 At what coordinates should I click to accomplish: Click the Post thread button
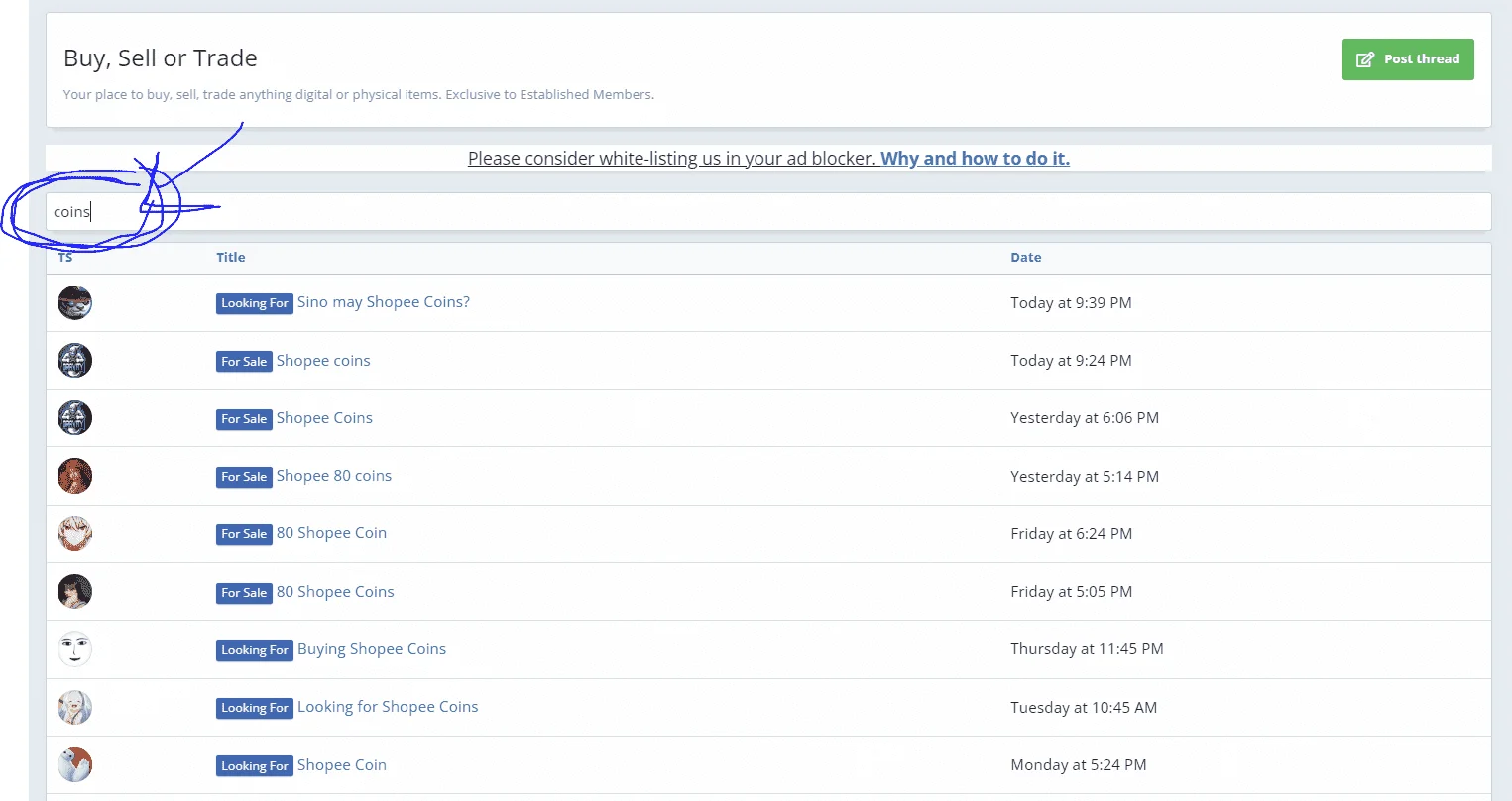tap(1408, 59)
